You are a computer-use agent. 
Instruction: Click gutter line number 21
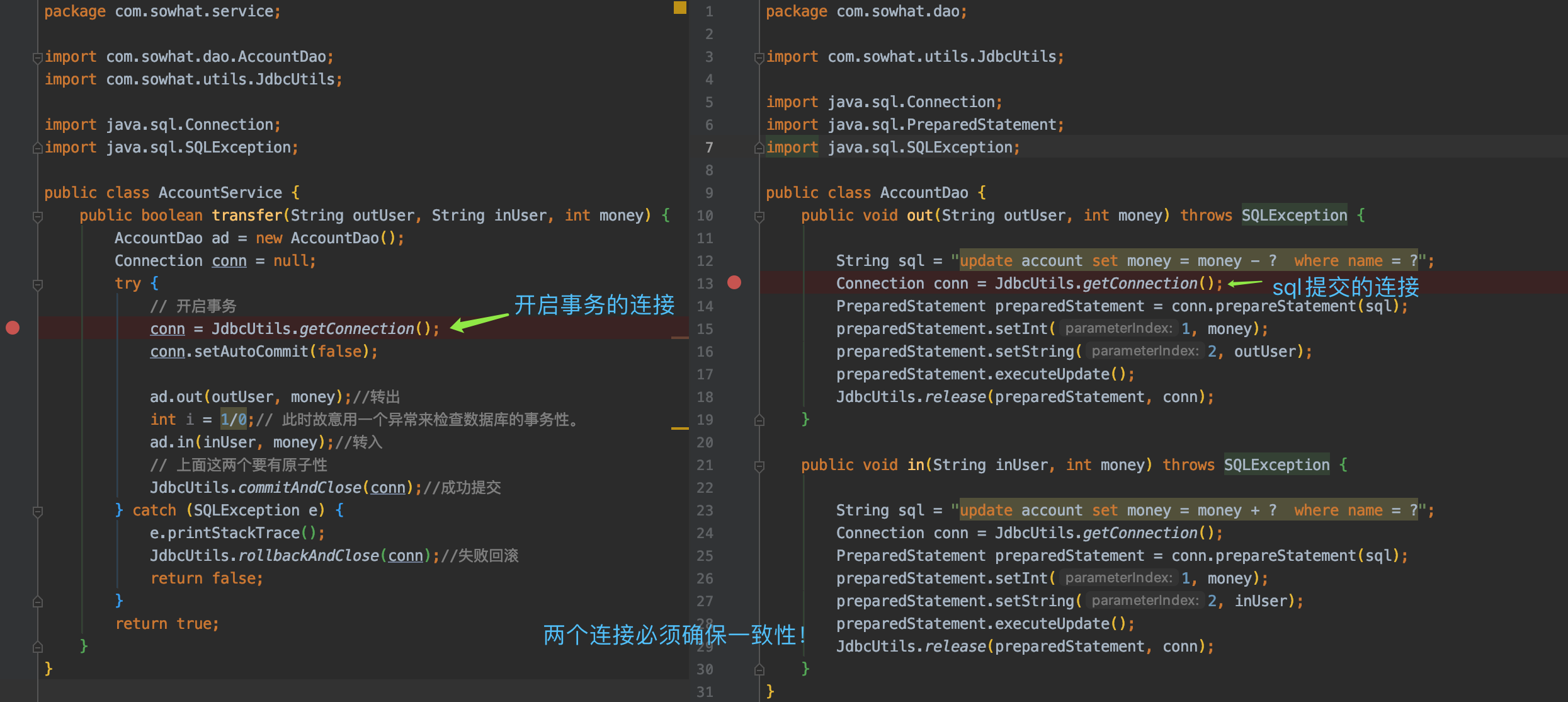[705, 465]
